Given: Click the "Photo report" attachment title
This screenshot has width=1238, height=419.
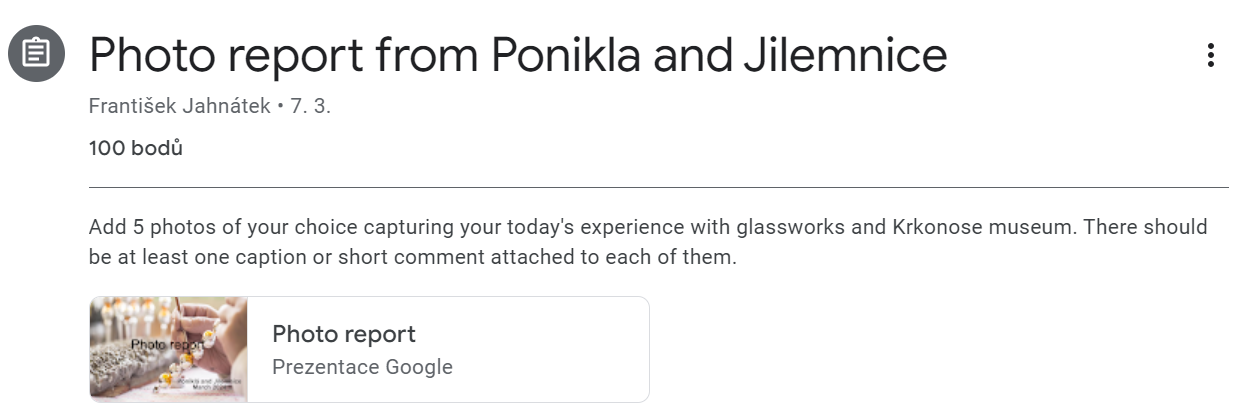Looking at the screenshot, I should (343, 334).
